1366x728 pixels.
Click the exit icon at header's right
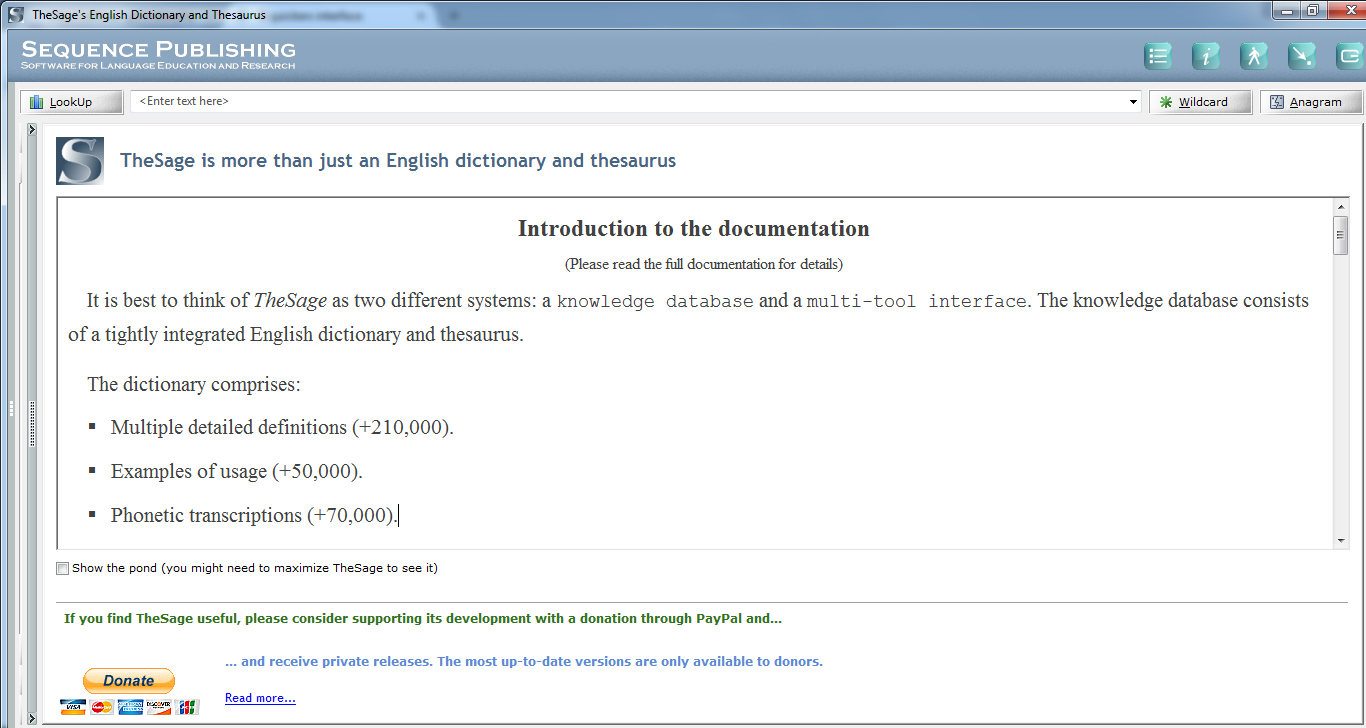pos(1350,56)
